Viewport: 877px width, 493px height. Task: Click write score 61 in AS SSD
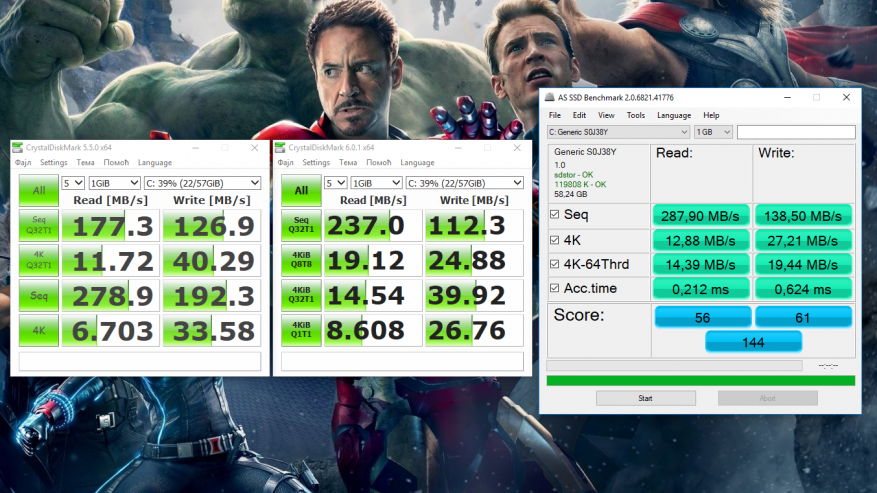[803, 317]
